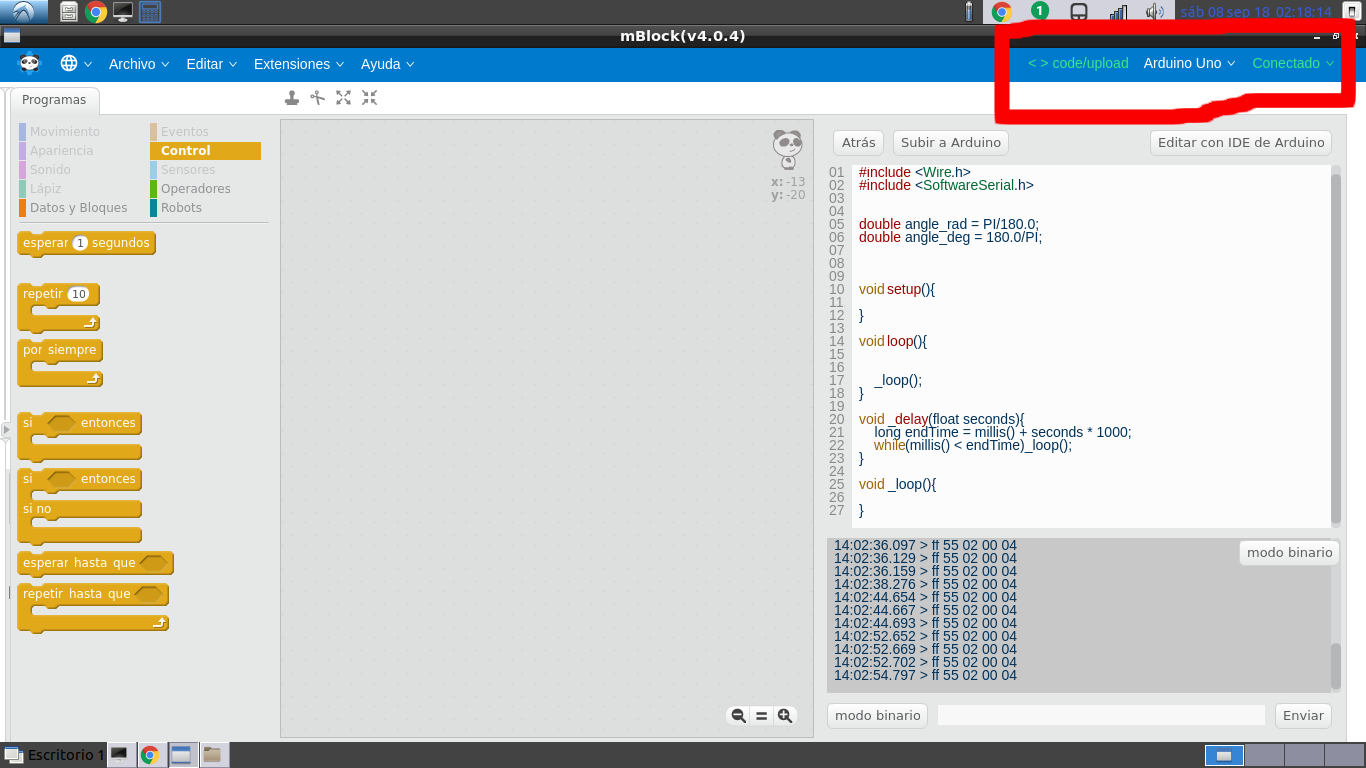Click the Atrás button
Image resolution: width=1366 pixels, height=768 pixels.
click(858, 142)
